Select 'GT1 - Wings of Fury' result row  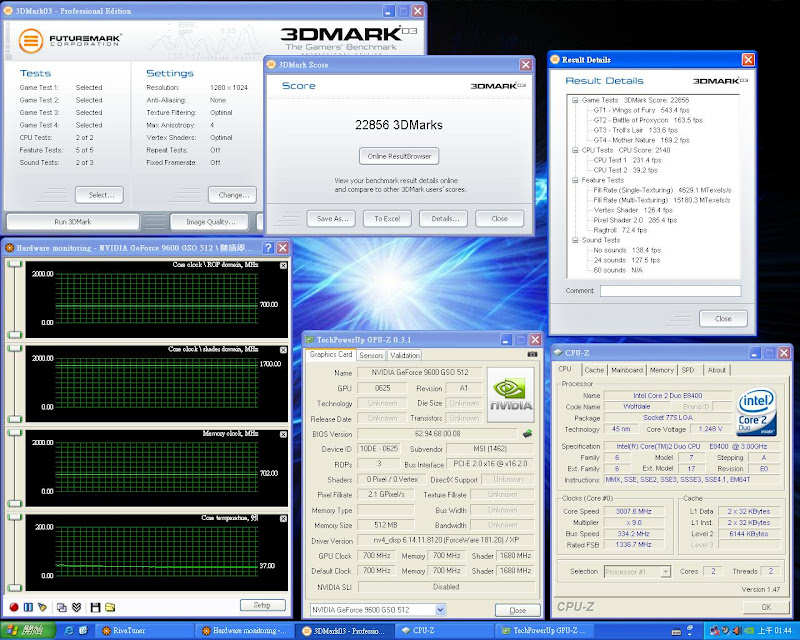[641, 110]
